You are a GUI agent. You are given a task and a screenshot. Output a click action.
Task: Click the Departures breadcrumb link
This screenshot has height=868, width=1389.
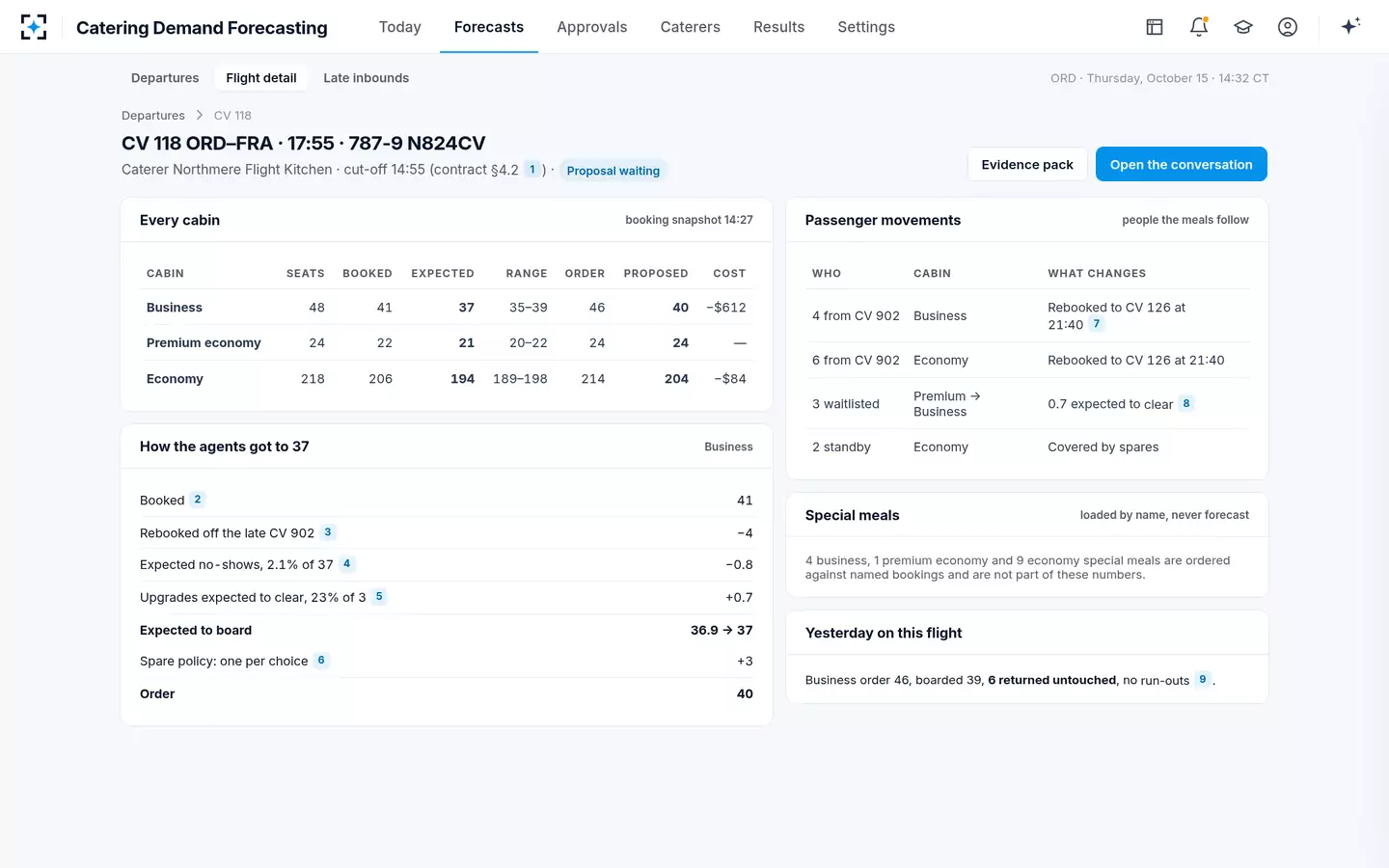(153, 116)
